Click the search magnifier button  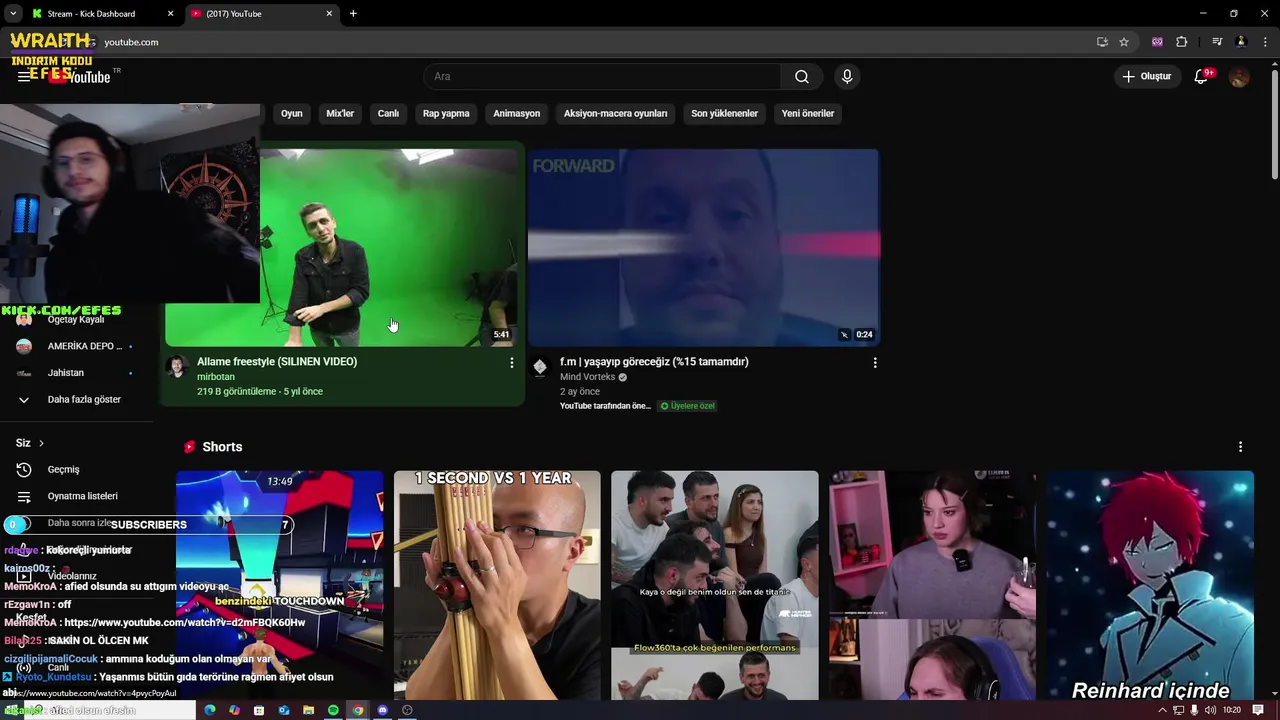pyautogui.click(x=802, y=77)
